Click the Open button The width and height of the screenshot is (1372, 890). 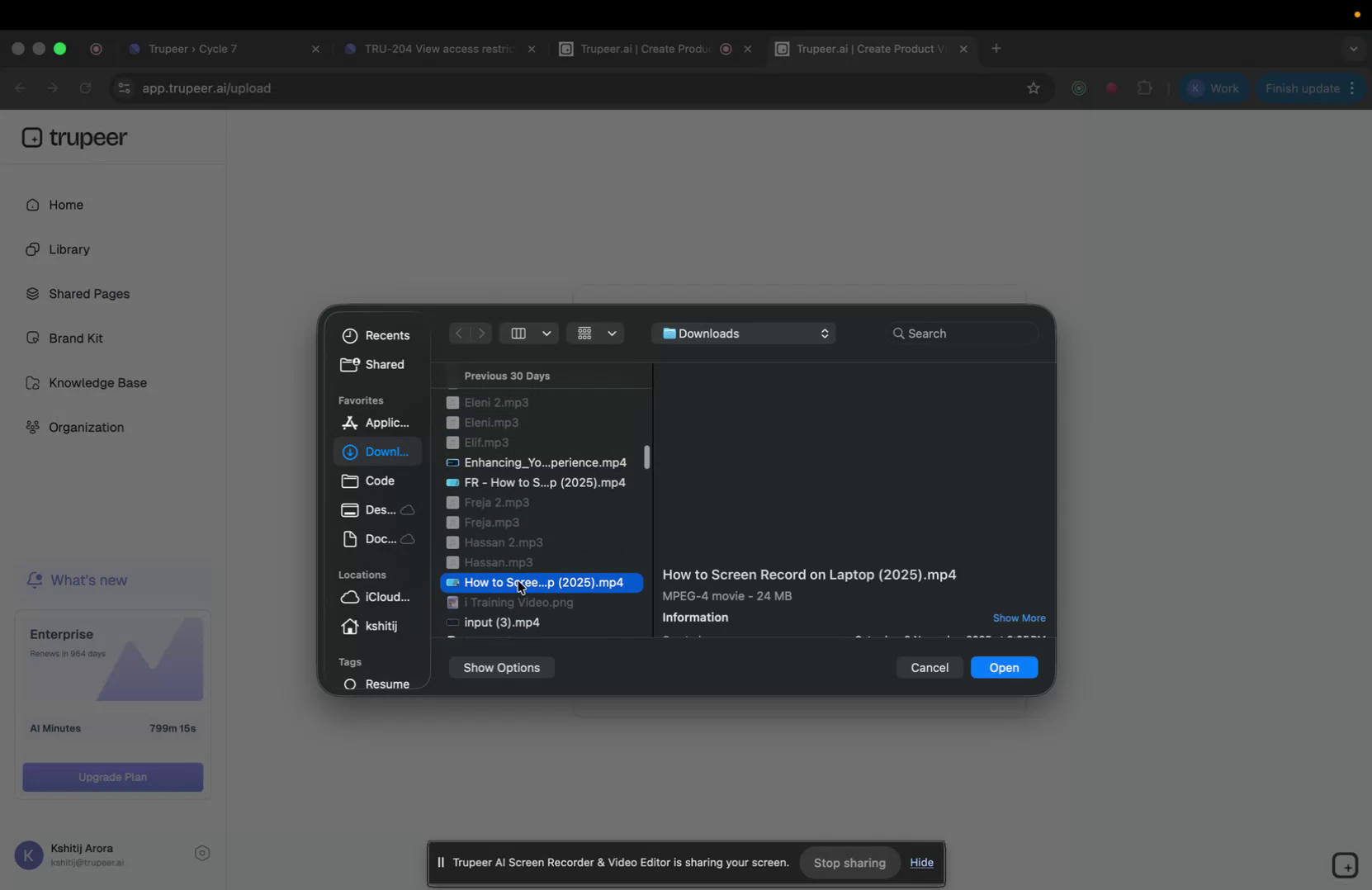1004,667
